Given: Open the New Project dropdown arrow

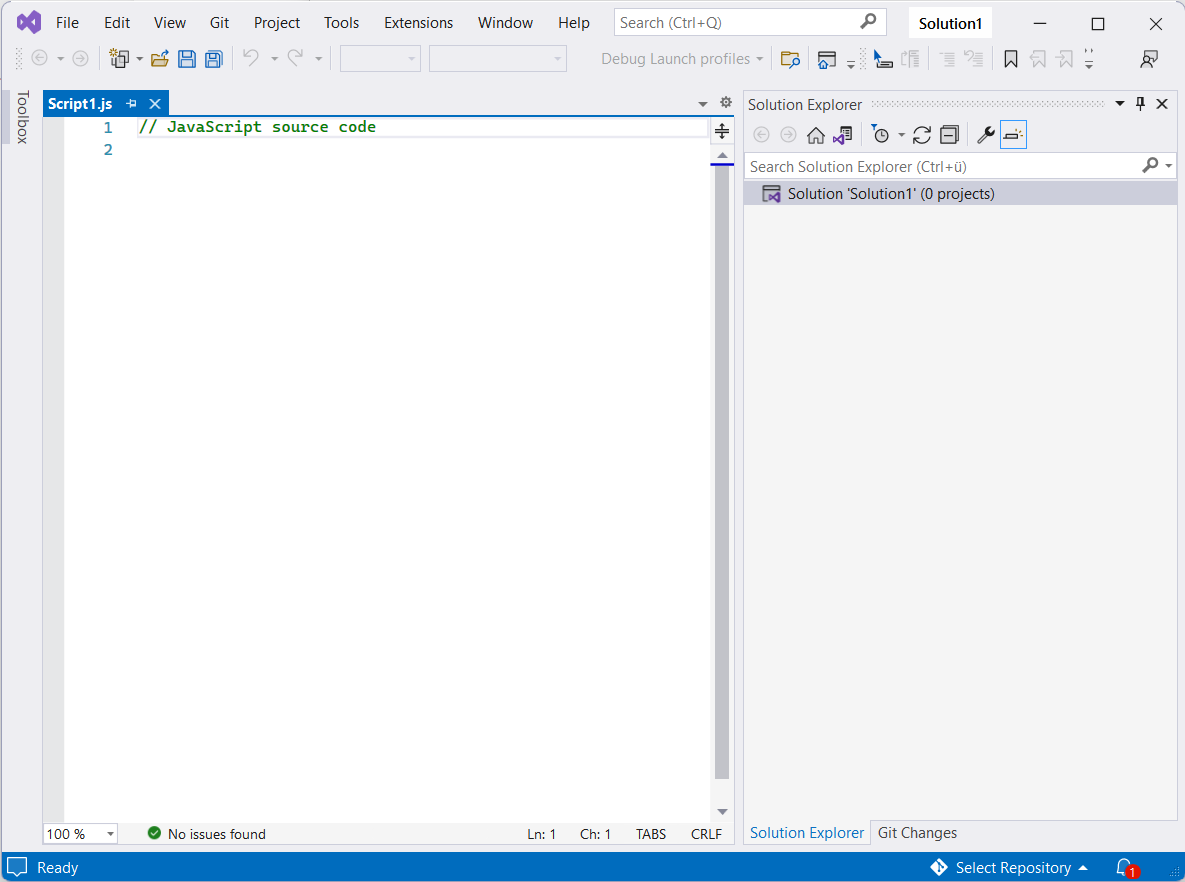Looking at the screenshot, I should click(139, 59).
